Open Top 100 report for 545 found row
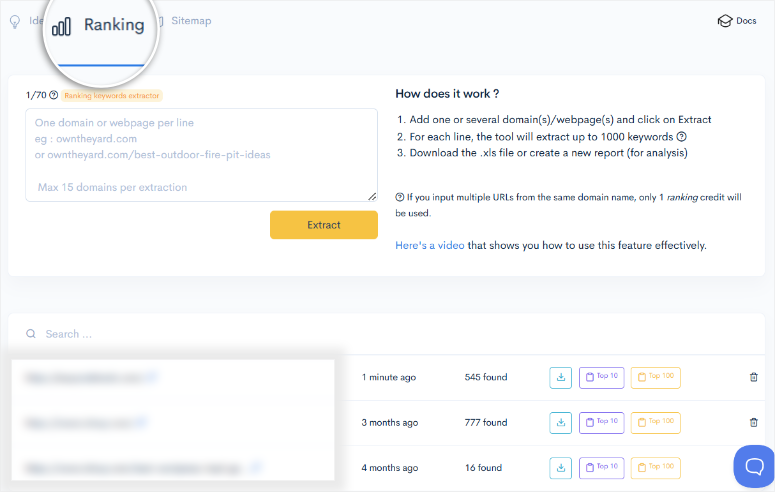Screen dimensions: 775x492 coord(655,377)
